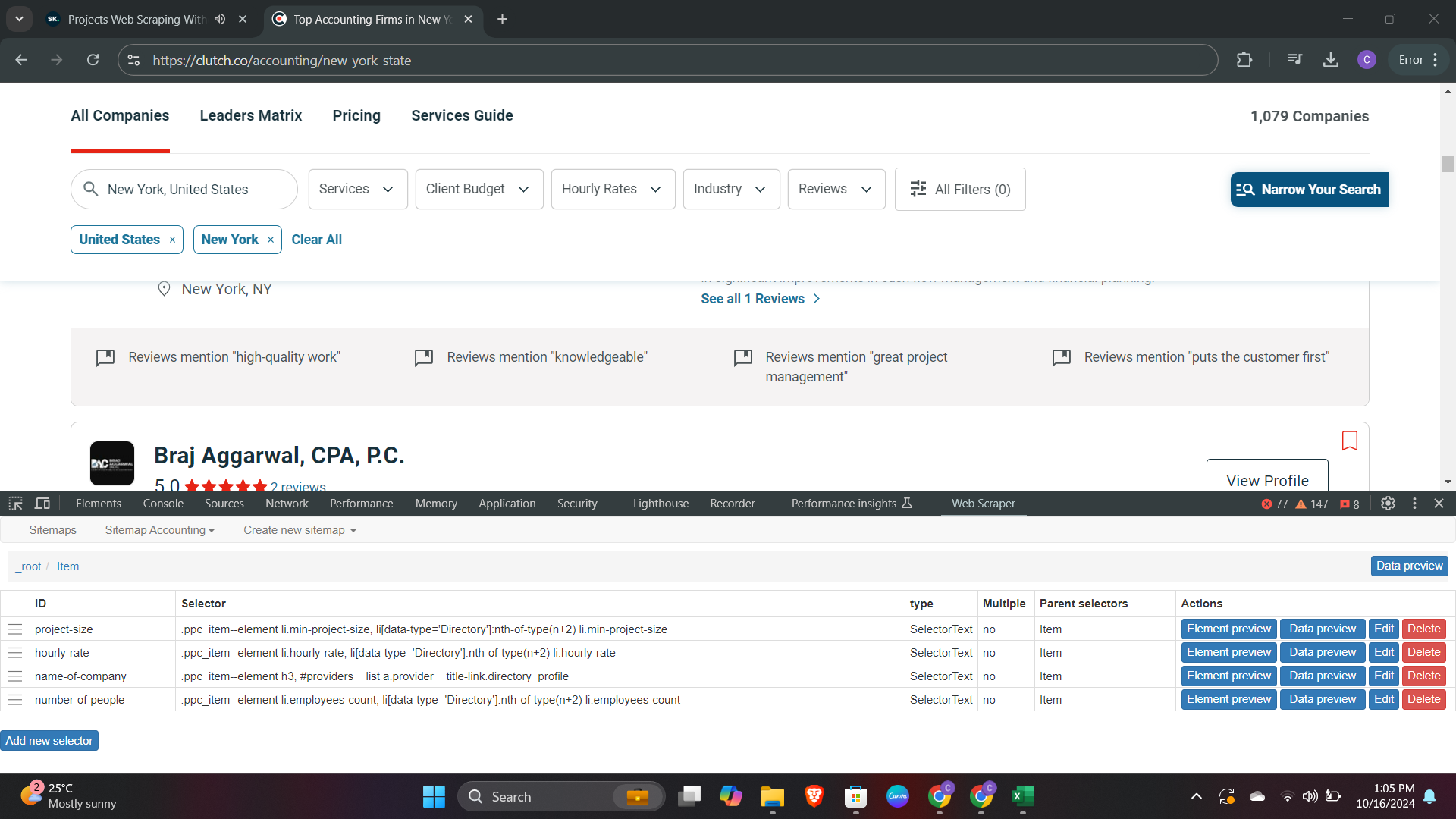Open Excel from the taskbar
1456x819 pixels.
[x=1022, y=796]
